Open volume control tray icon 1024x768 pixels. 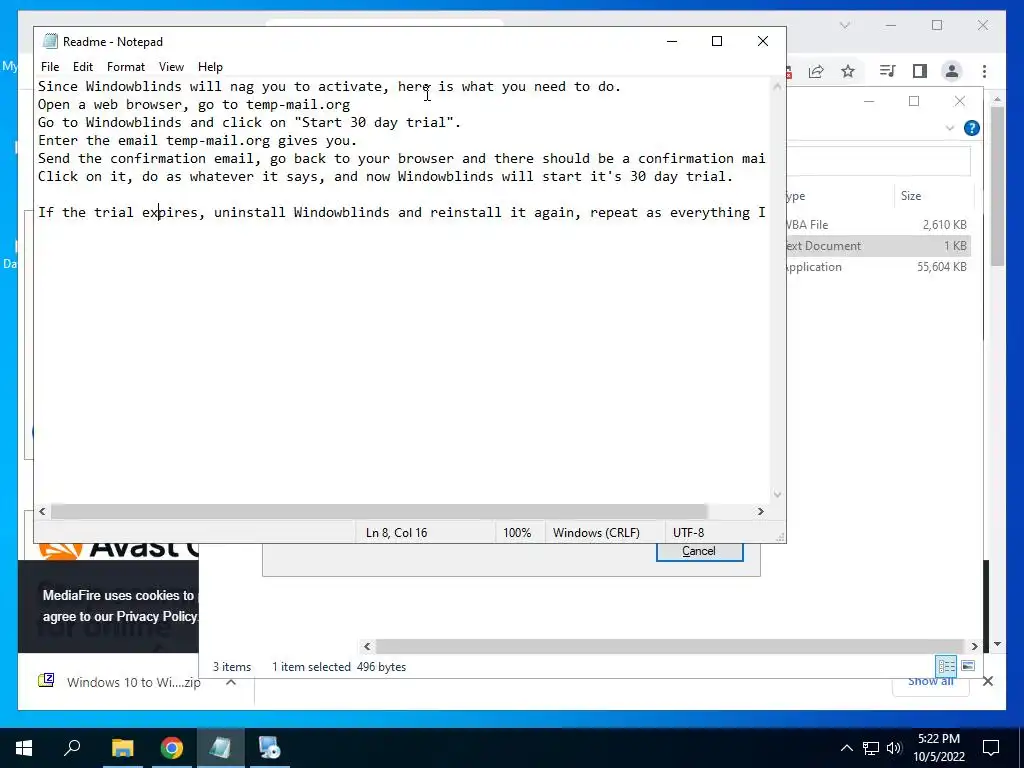894,748
